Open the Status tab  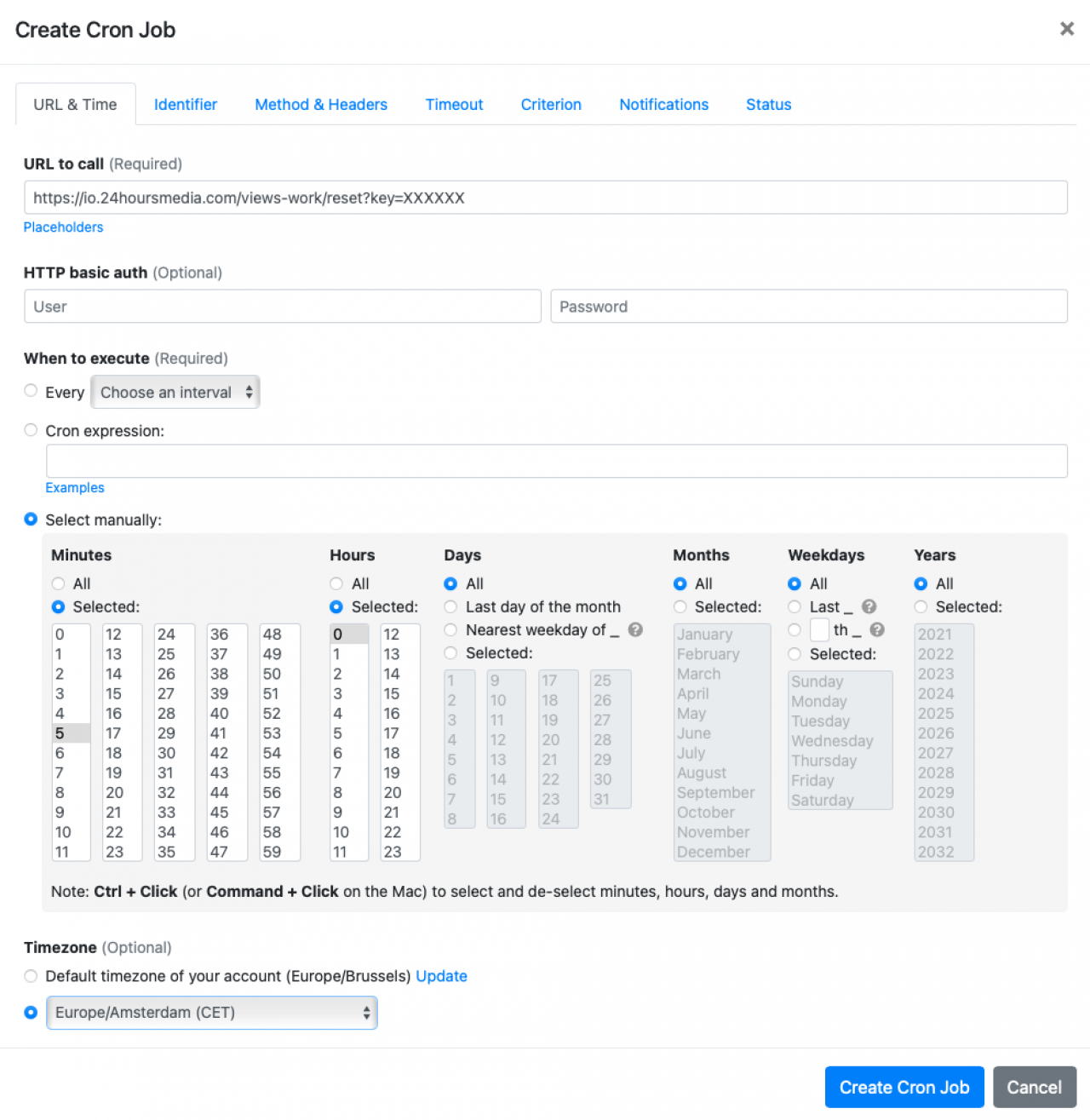pyautogui.click(x=769, y=104)
